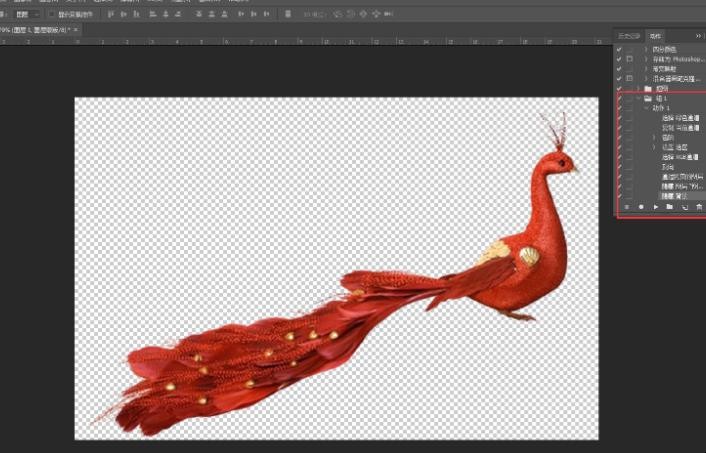Screen dimensions: 706x453
Task: Close the open document tab
Action: (x=76, y=30)
